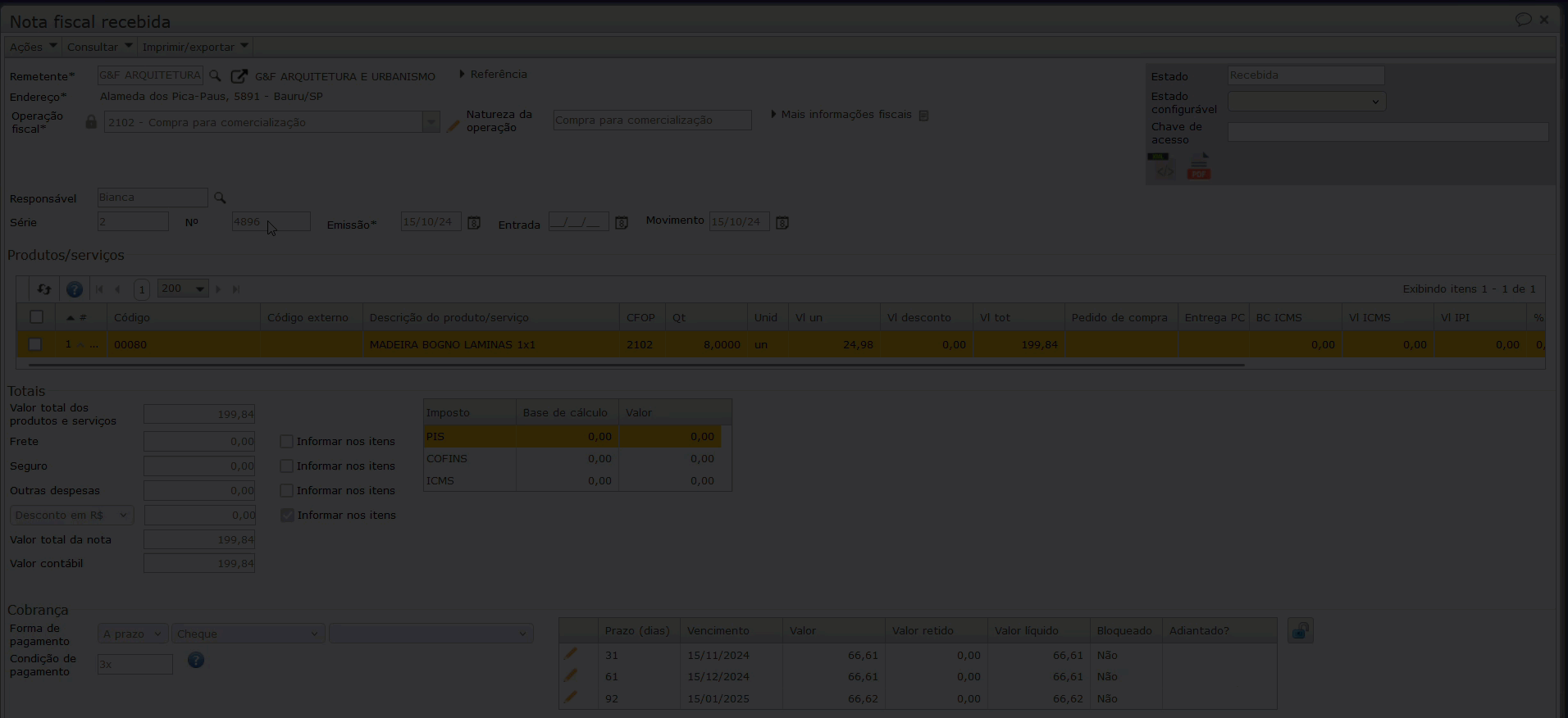Refresh the Produtos/serviços grid
The height and width of the screenshot is (718, 1568).
(44, 289)
